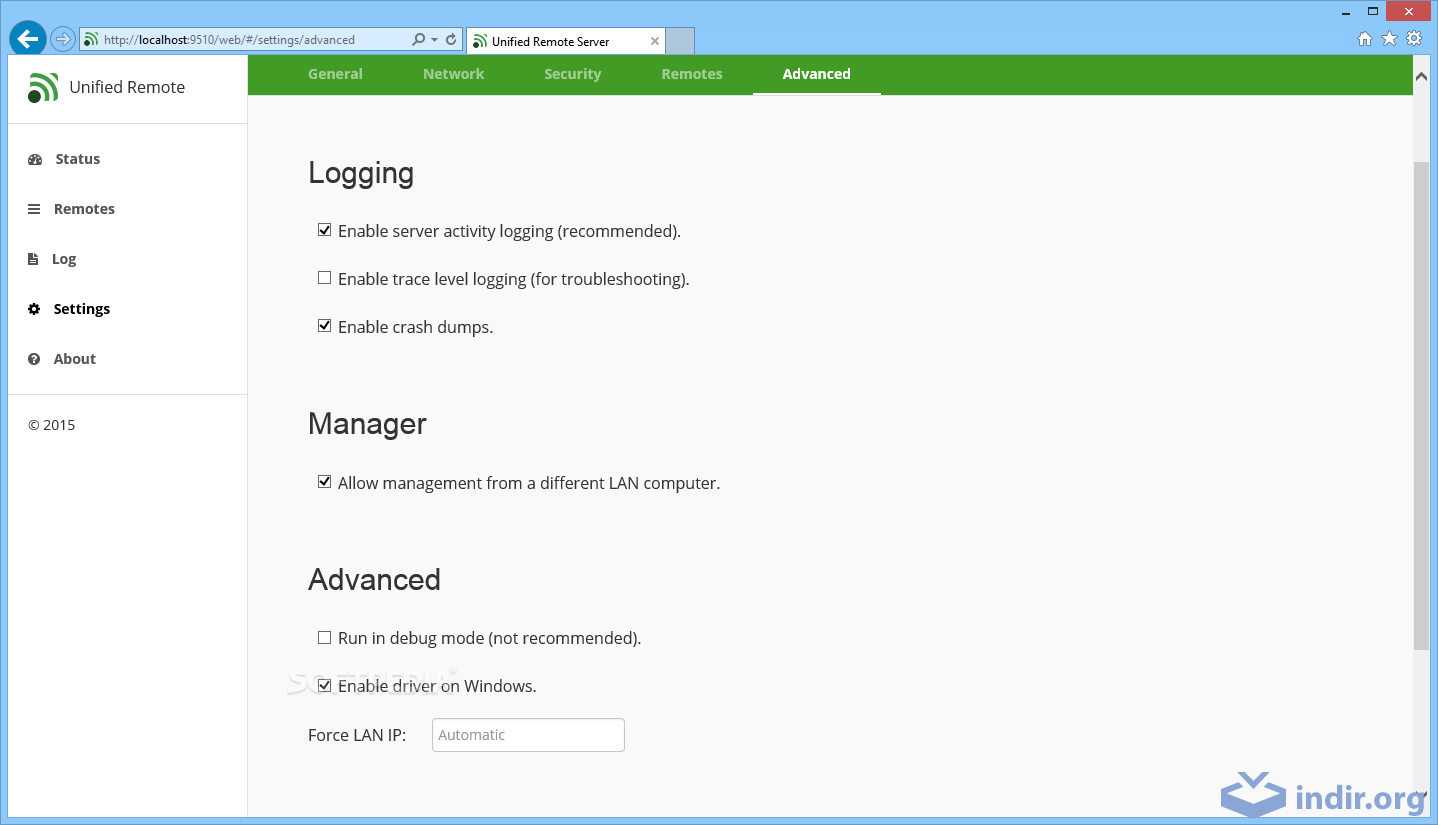Expand the address bar search dropdown arrow
The height and width of the screenshot is (825, 1438).
point(434,40)
